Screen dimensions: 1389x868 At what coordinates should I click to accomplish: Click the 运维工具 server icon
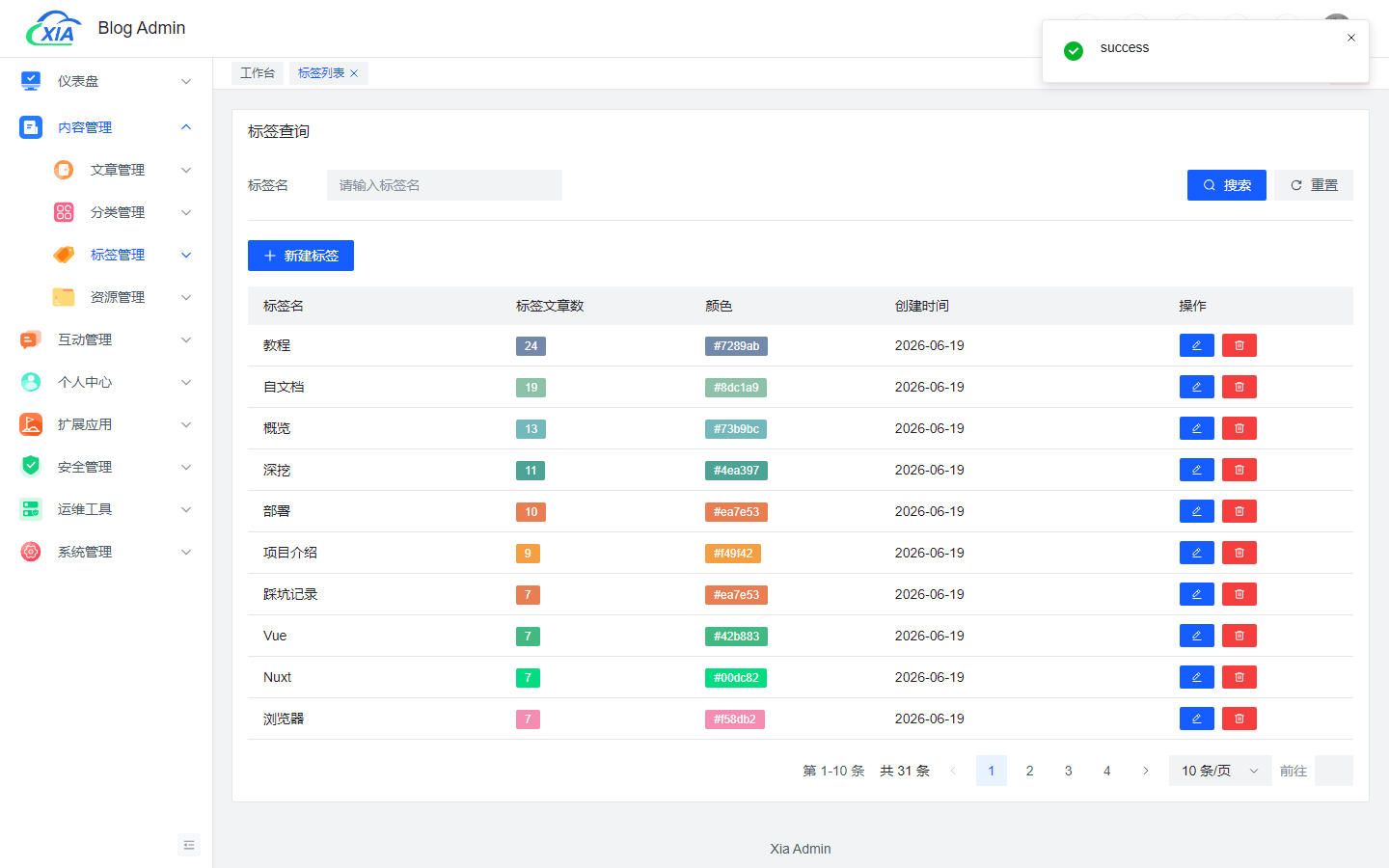tap(31, 509)
